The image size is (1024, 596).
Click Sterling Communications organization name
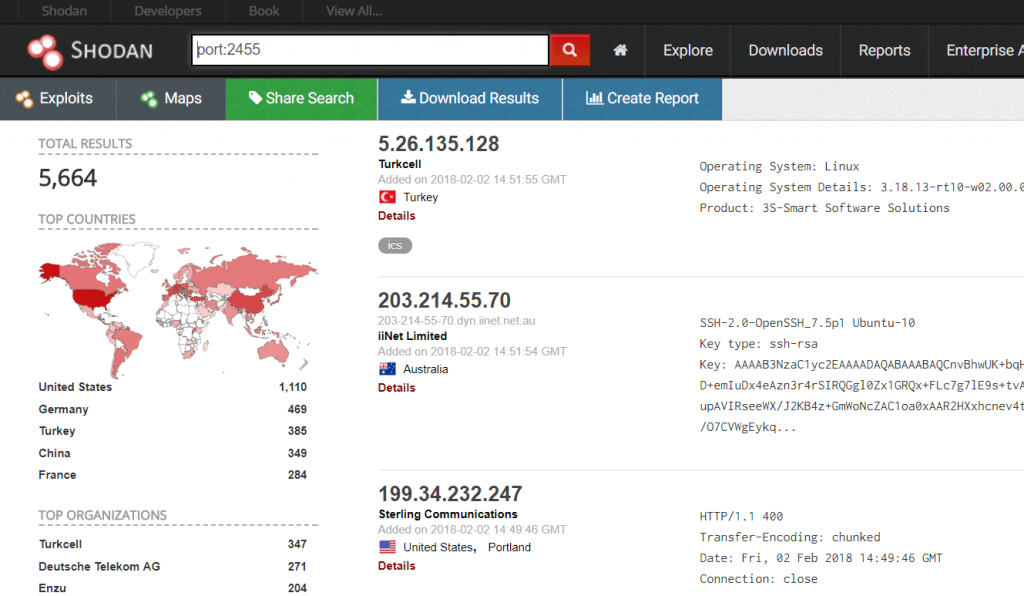click(448, 514)
